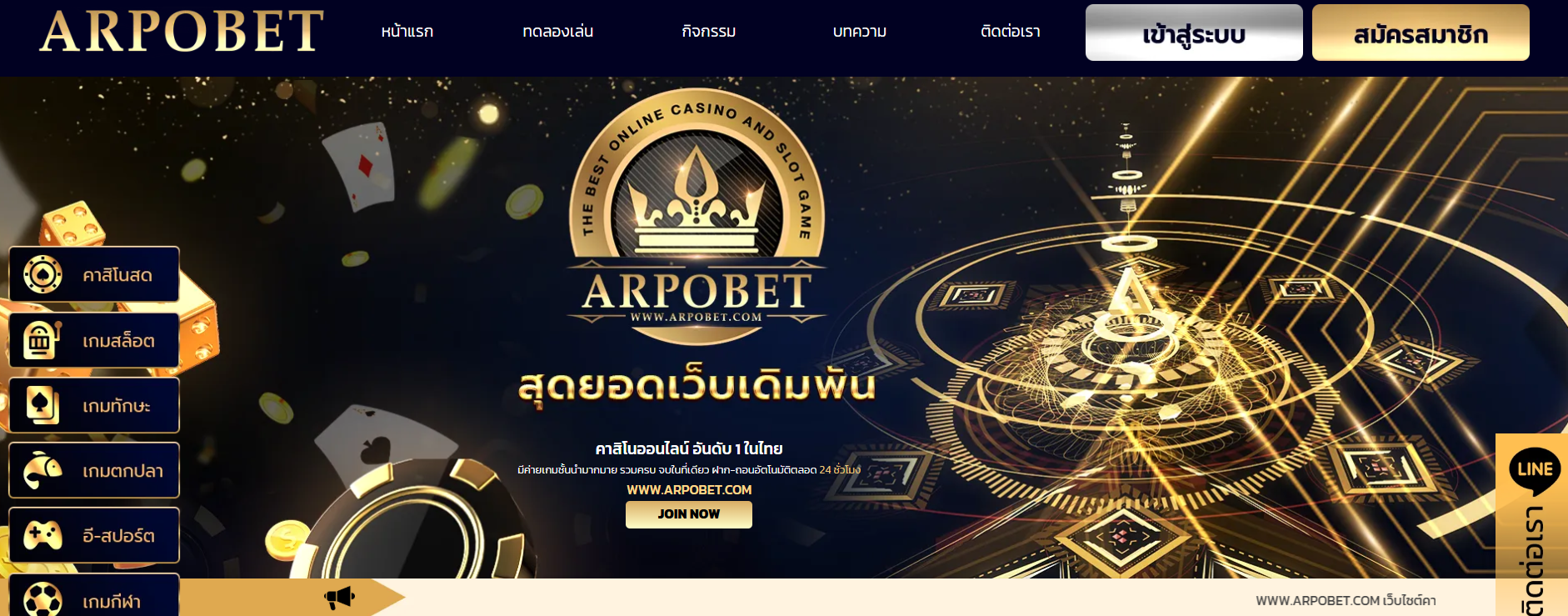Select the playing card icon for เกมทักษะ

click(x=42, y=405)
